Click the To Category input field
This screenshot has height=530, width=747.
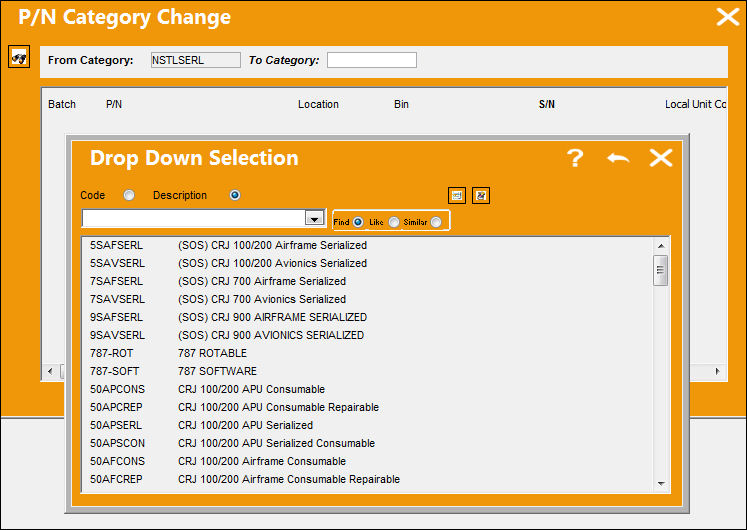(372, 60)
